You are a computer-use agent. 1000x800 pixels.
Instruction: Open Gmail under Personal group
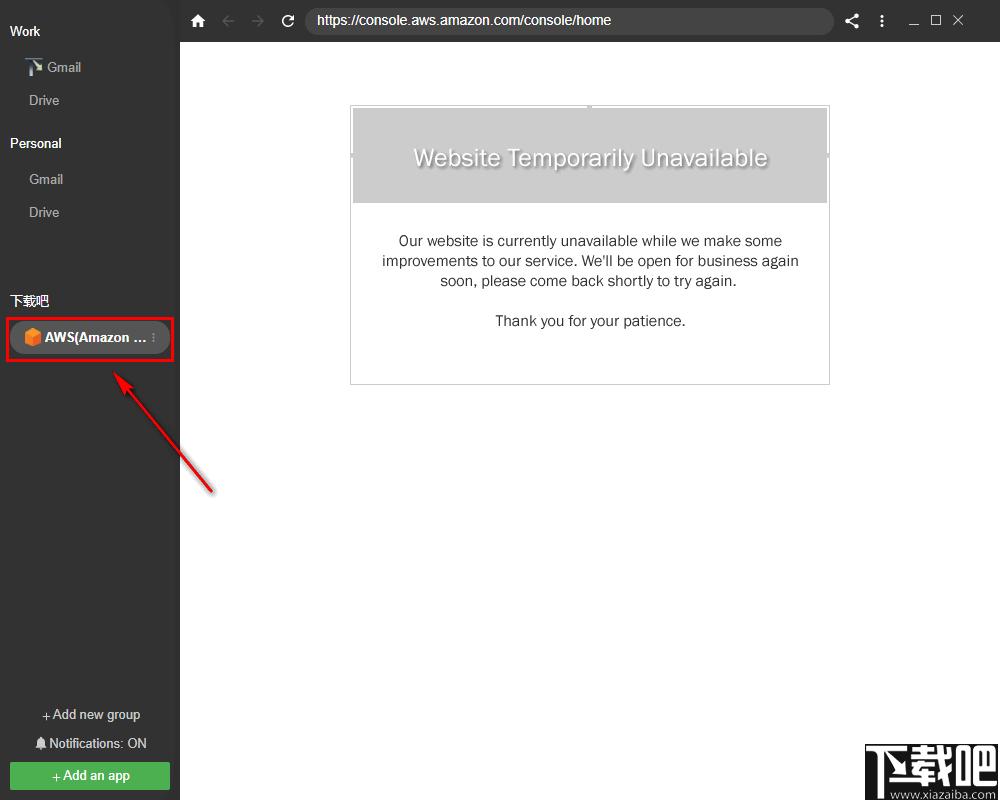click(x=46, y=179)
